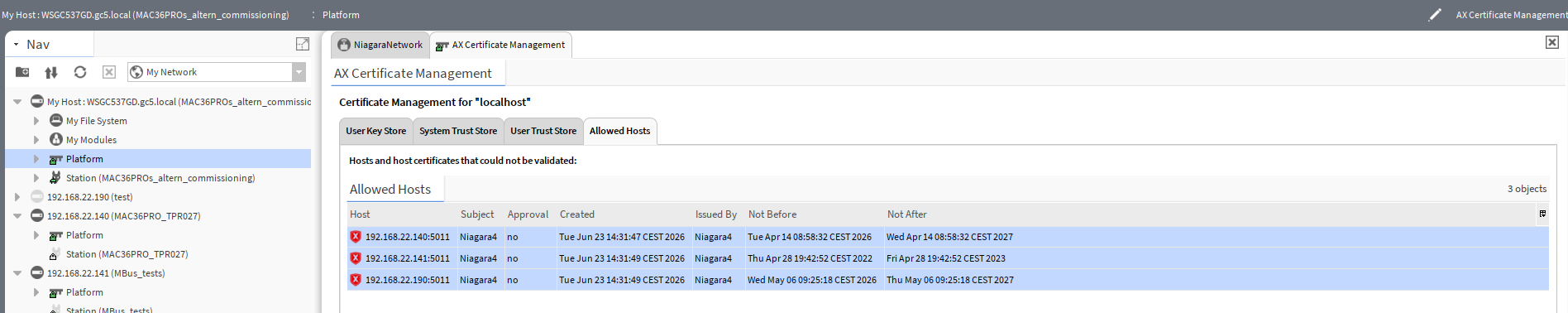Select host row 192.168.22.141:5011
1568x313 pixels.
point(948,258)
